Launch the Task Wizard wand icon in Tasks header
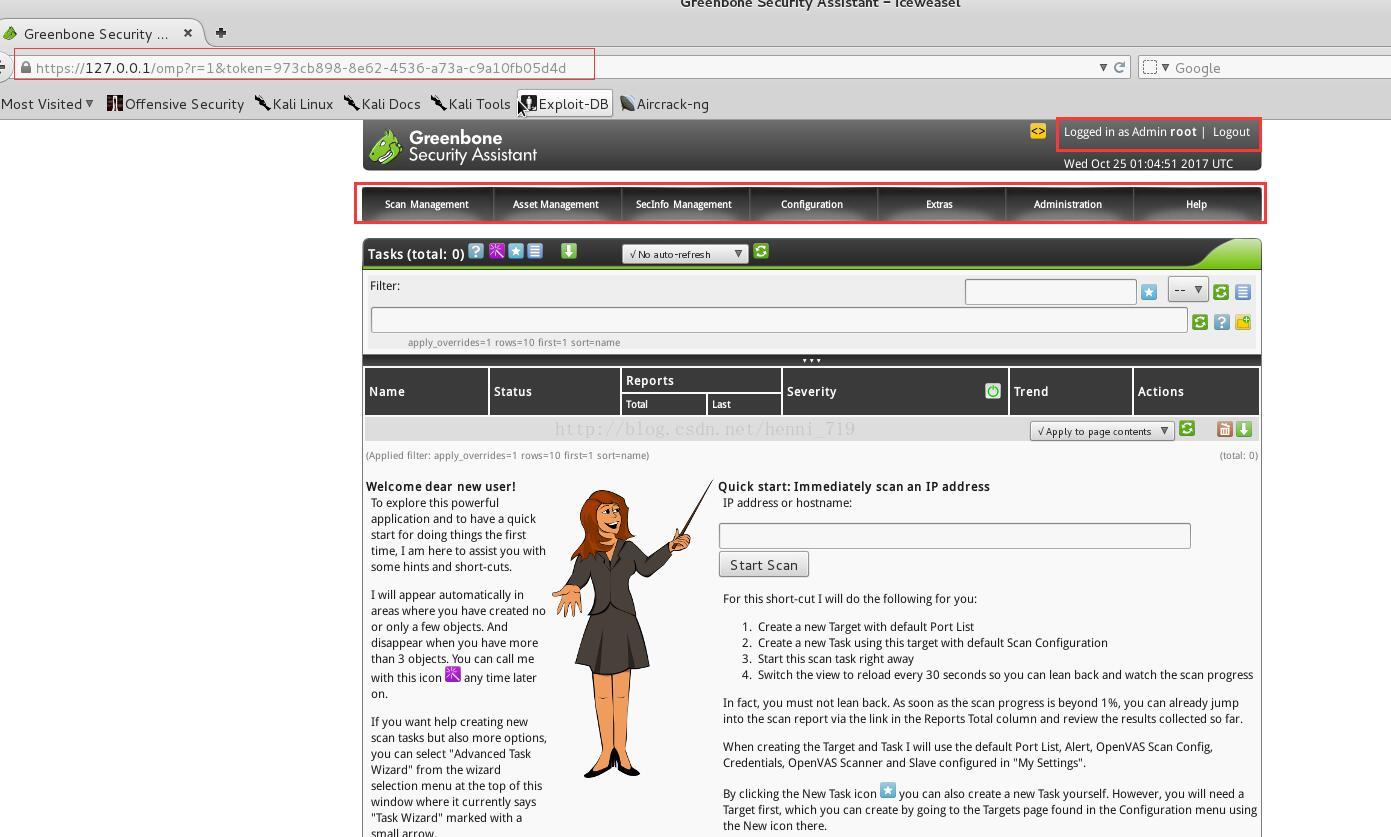 496,251
